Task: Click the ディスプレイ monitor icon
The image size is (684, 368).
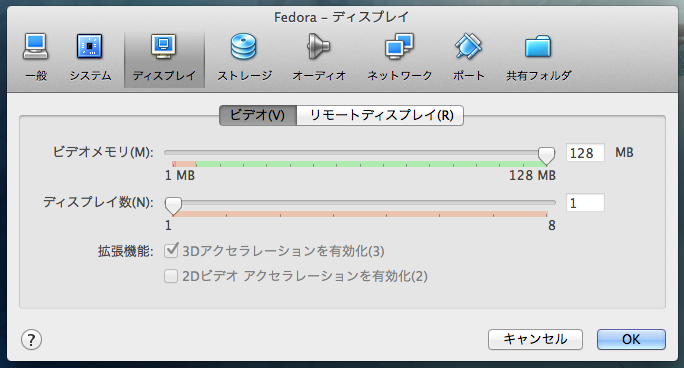Action: point(164,47)
